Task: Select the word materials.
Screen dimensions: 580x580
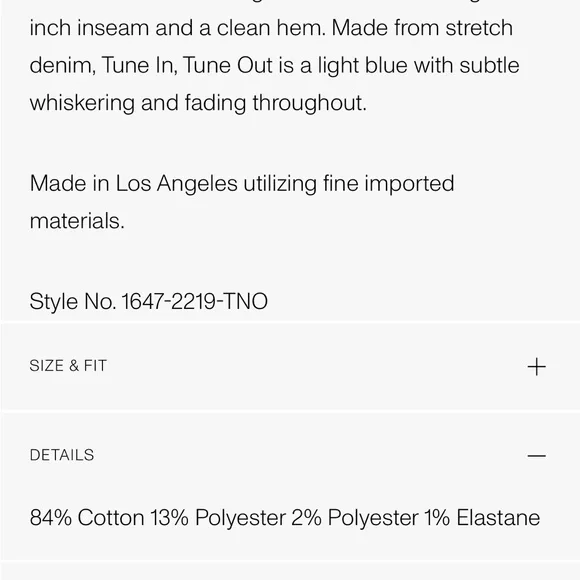Action: (x=77, y=221)
